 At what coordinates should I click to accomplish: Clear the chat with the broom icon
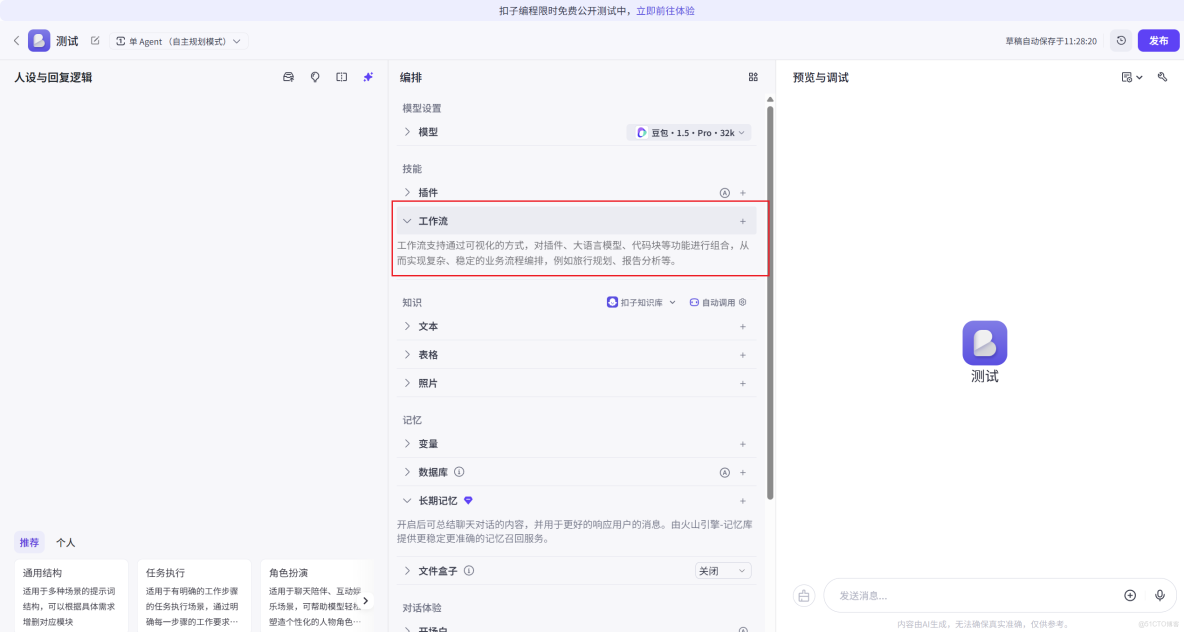point(803,595)
